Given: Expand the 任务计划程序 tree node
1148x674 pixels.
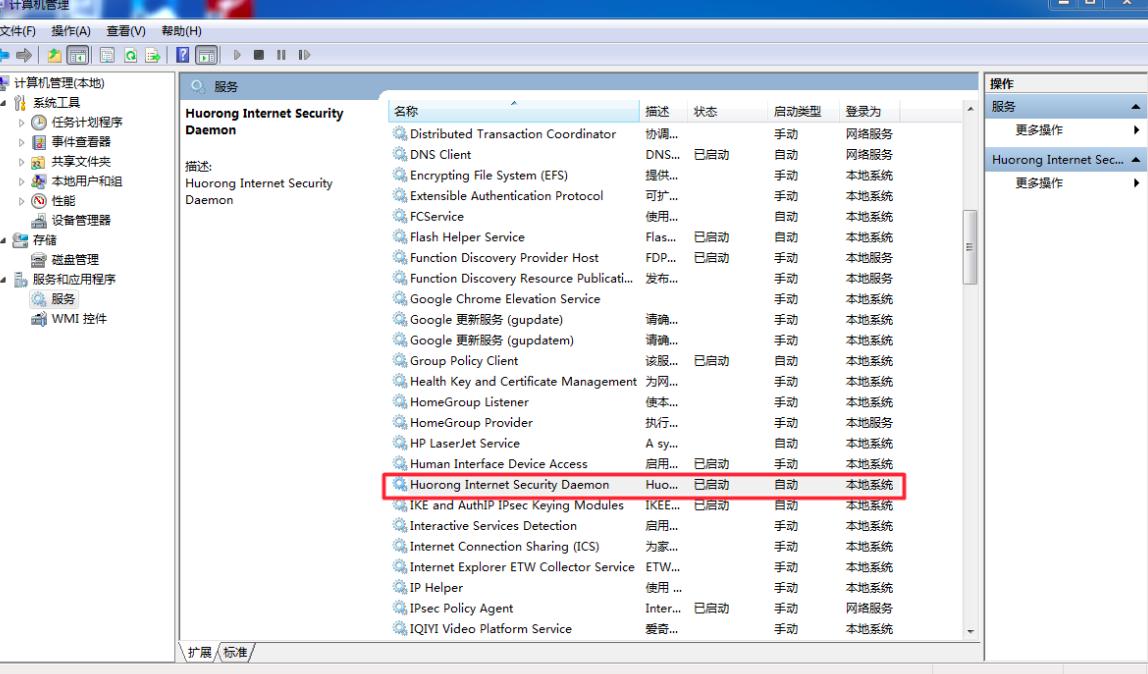Looking at the screenshot, I should 22,122.
